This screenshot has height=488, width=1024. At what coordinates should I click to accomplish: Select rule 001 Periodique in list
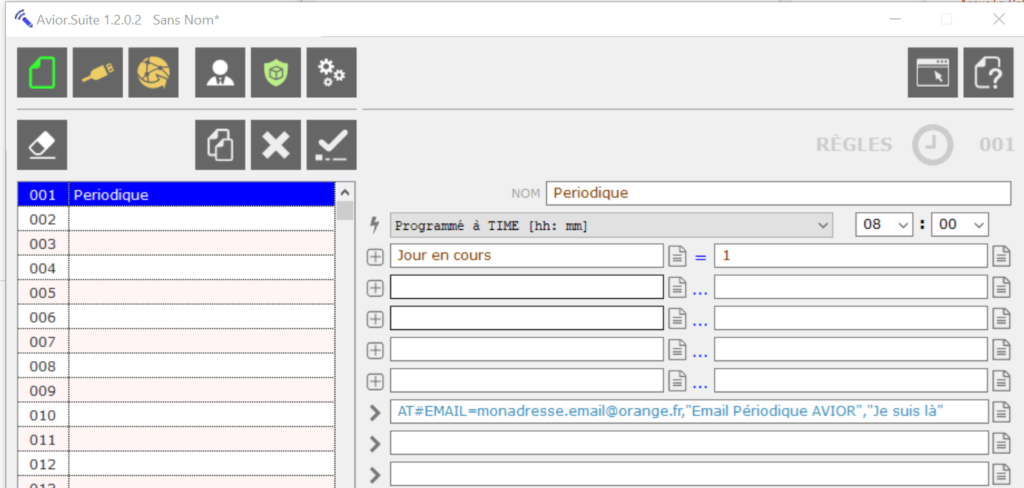click(175, 195)
